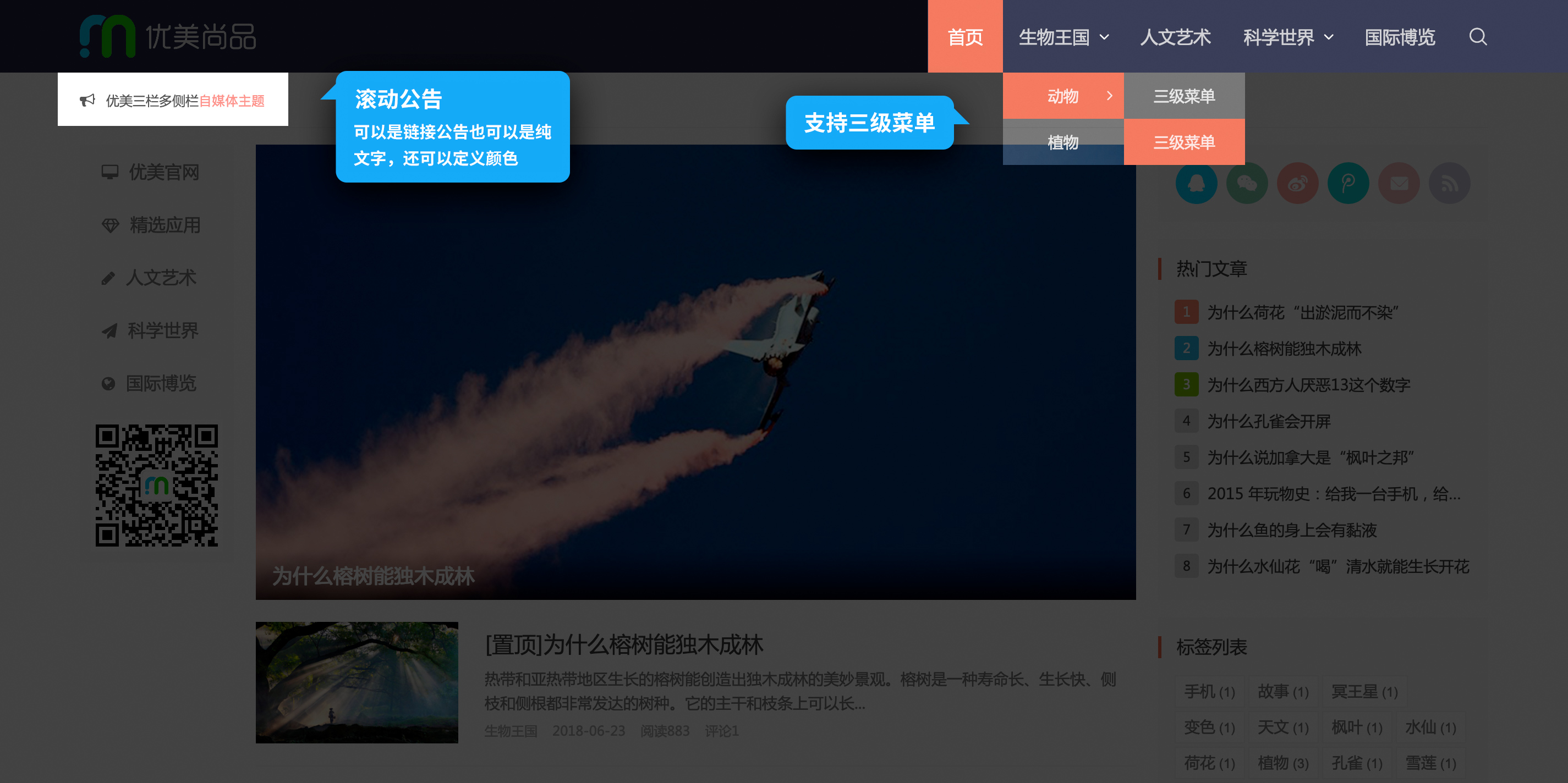Click the 植物 (3) tag
This screenshot has height=783, width=1568.
pyautogui.click(x=1282, y=763)
